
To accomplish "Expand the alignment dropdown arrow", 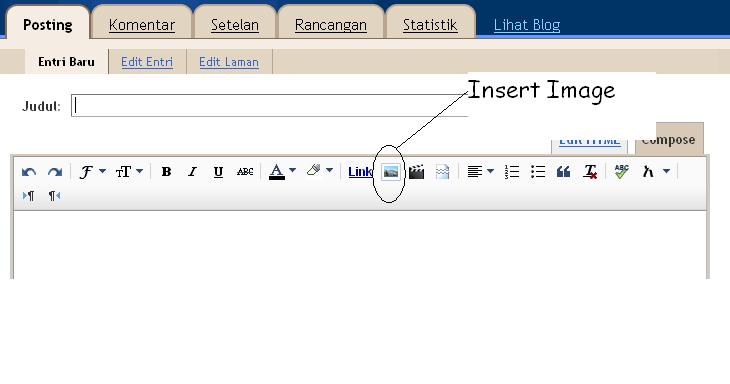I will click(490, 171).
